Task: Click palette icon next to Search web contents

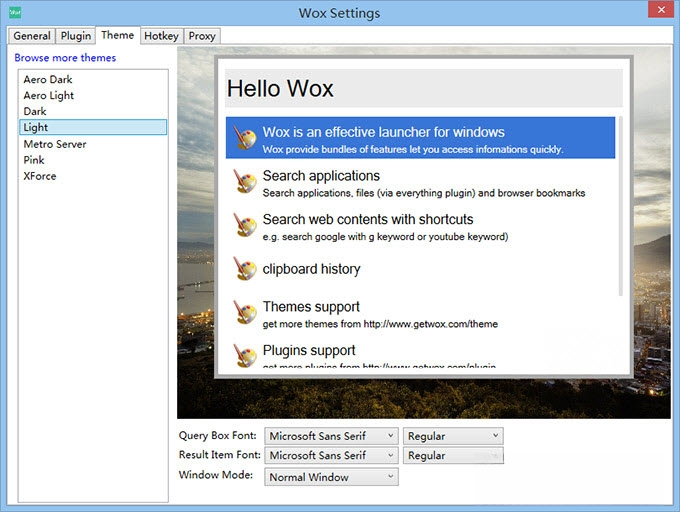Action: pos(245,225)
